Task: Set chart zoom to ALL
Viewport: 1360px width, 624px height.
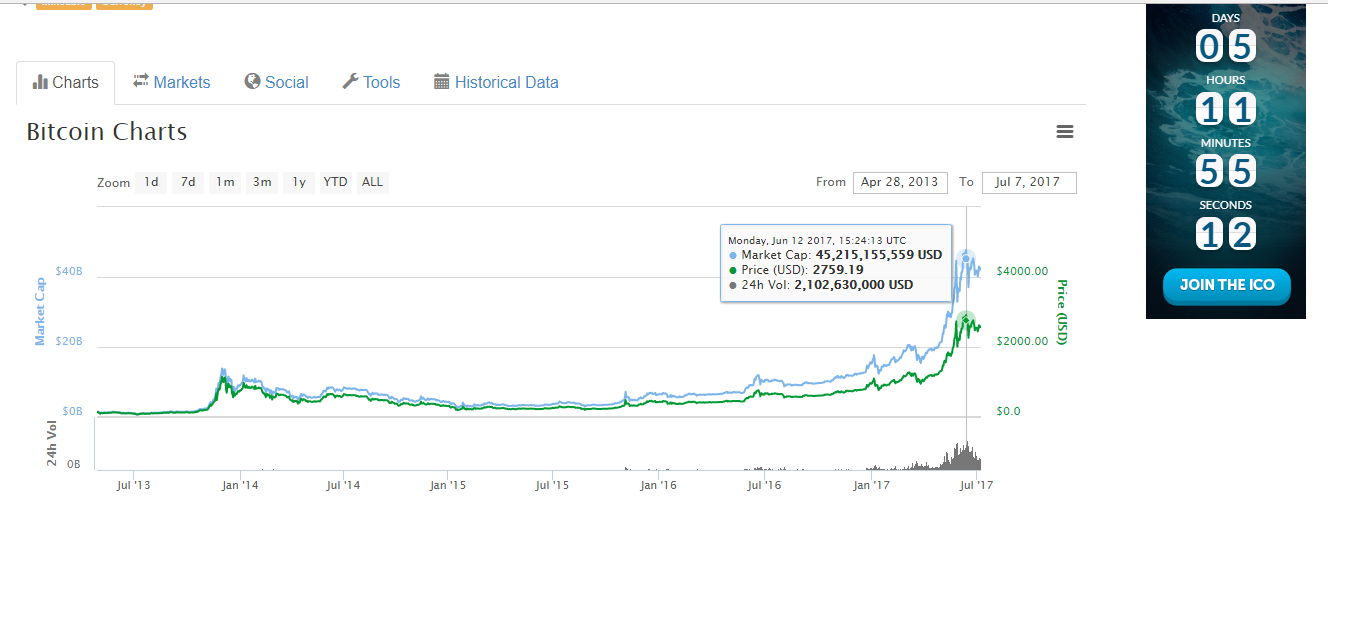Action: tap(372, 182)
